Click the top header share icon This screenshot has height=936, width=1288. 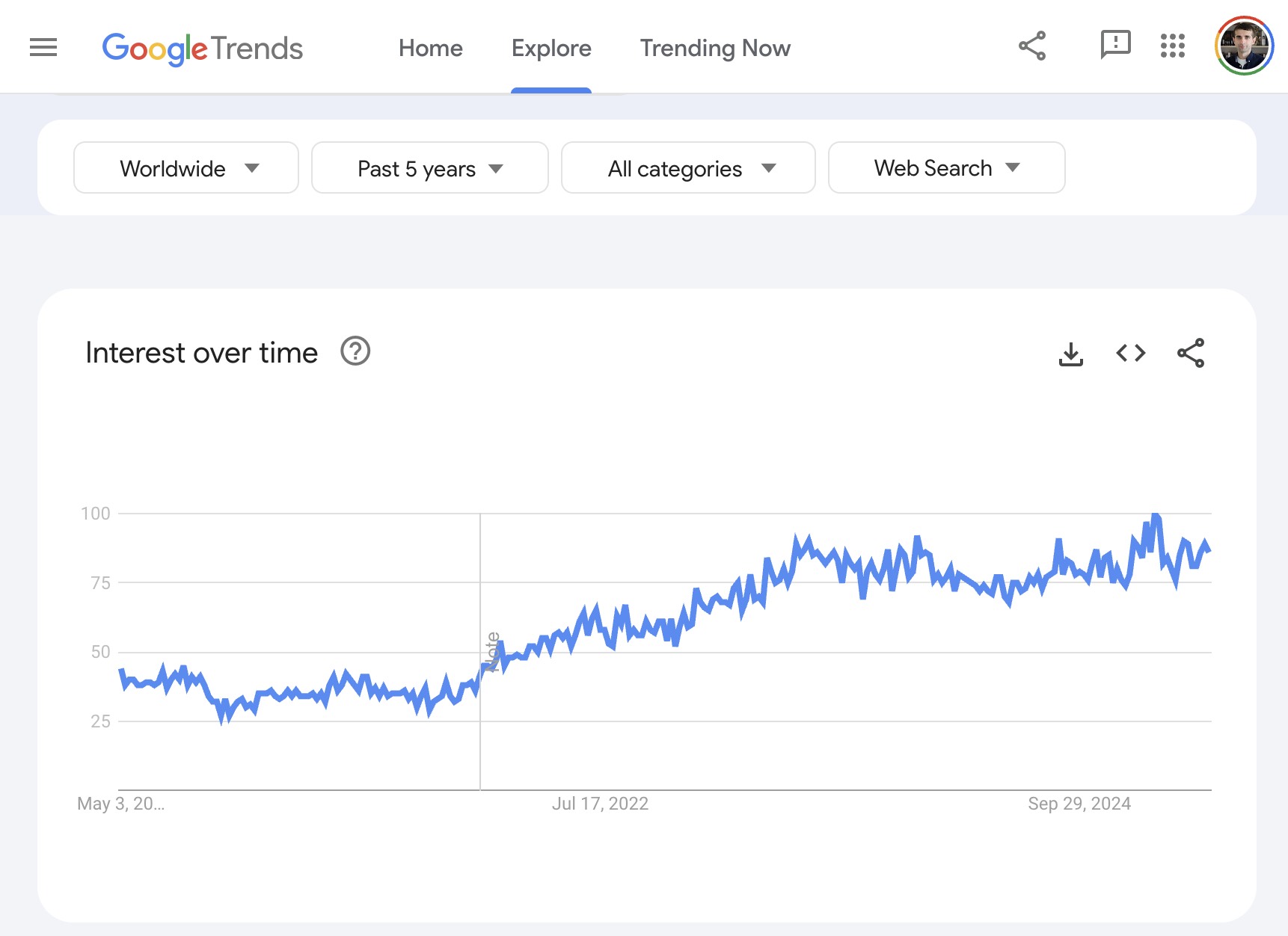pos(1032,46)
